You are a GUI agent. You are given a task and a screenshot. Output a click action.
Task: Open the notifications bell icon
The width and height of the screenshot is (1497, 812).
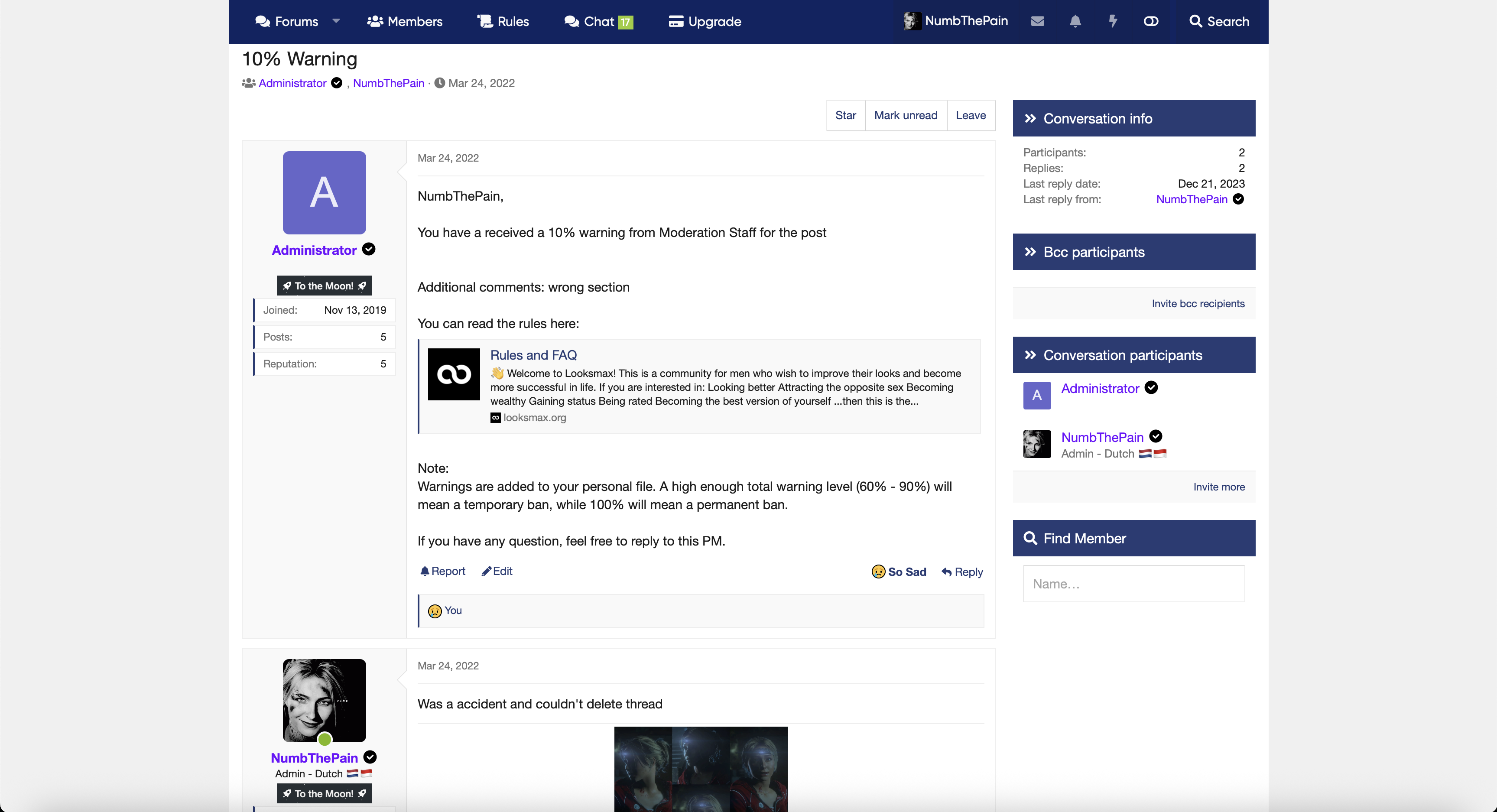coord(1075,22)
